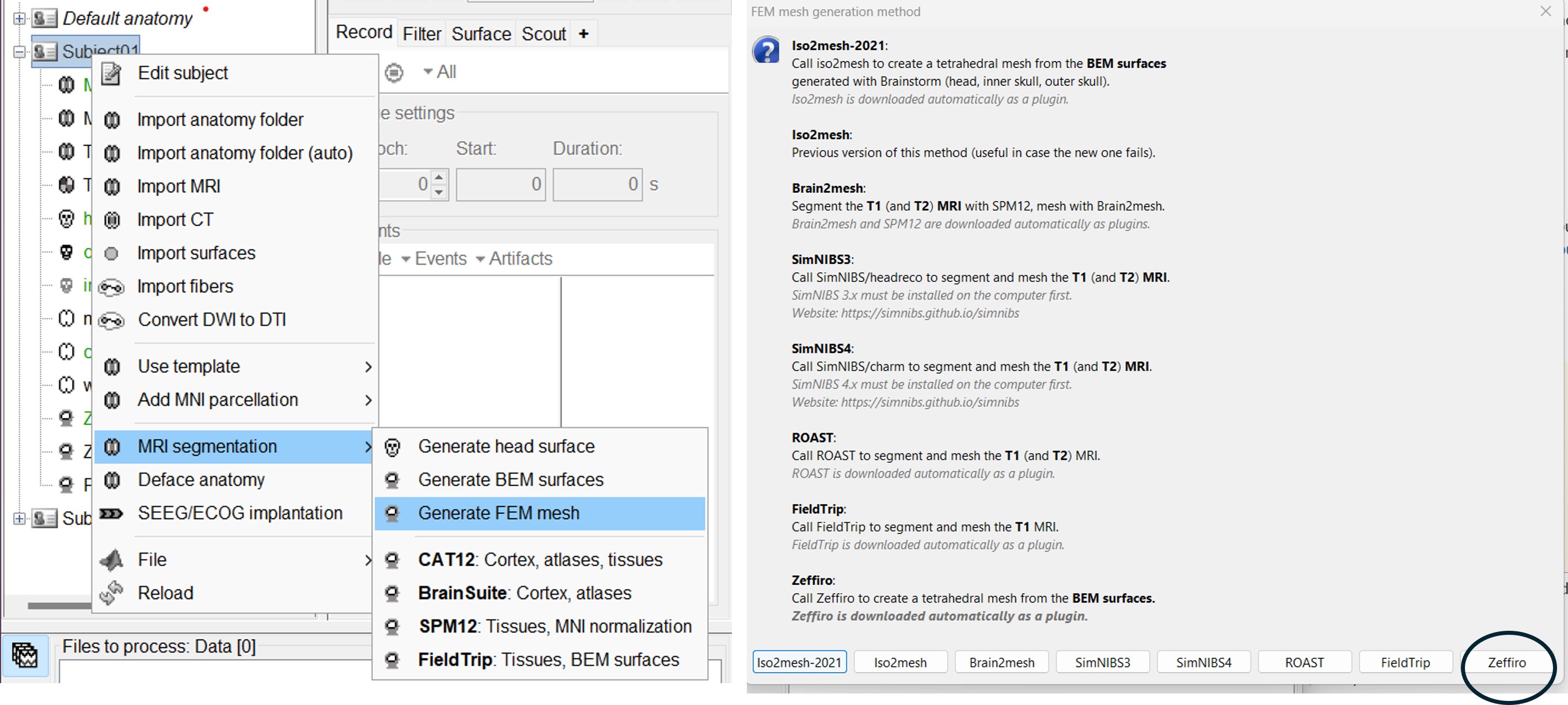The height and width of the screenshot is (705, 1568).
Task: Open the Artifacts dropdown menu
Action: tap(514, 259)
